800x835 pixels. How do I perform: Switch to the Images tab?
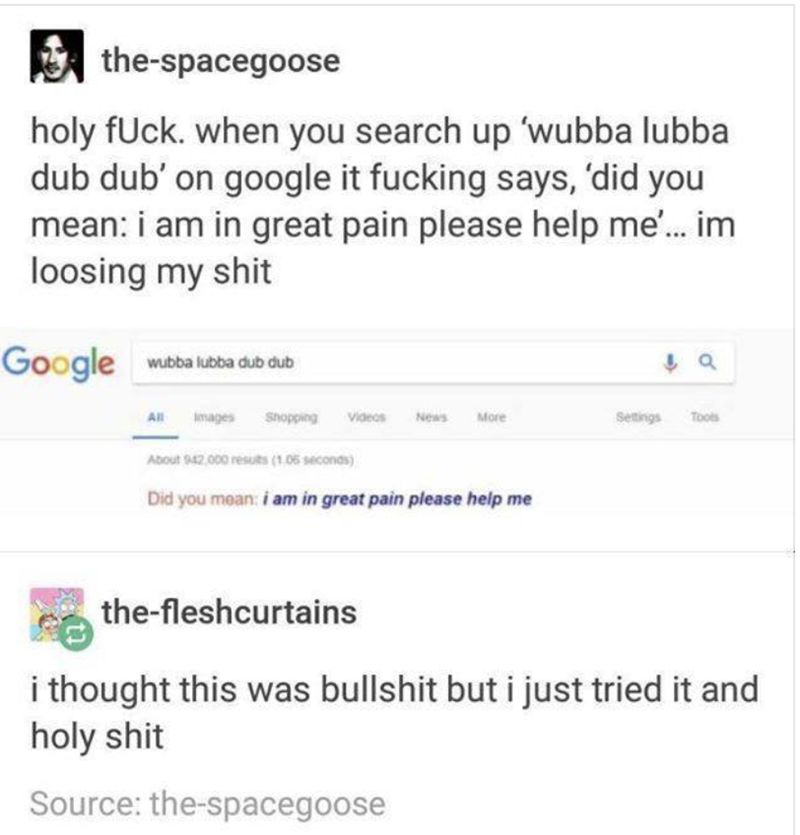214,417
